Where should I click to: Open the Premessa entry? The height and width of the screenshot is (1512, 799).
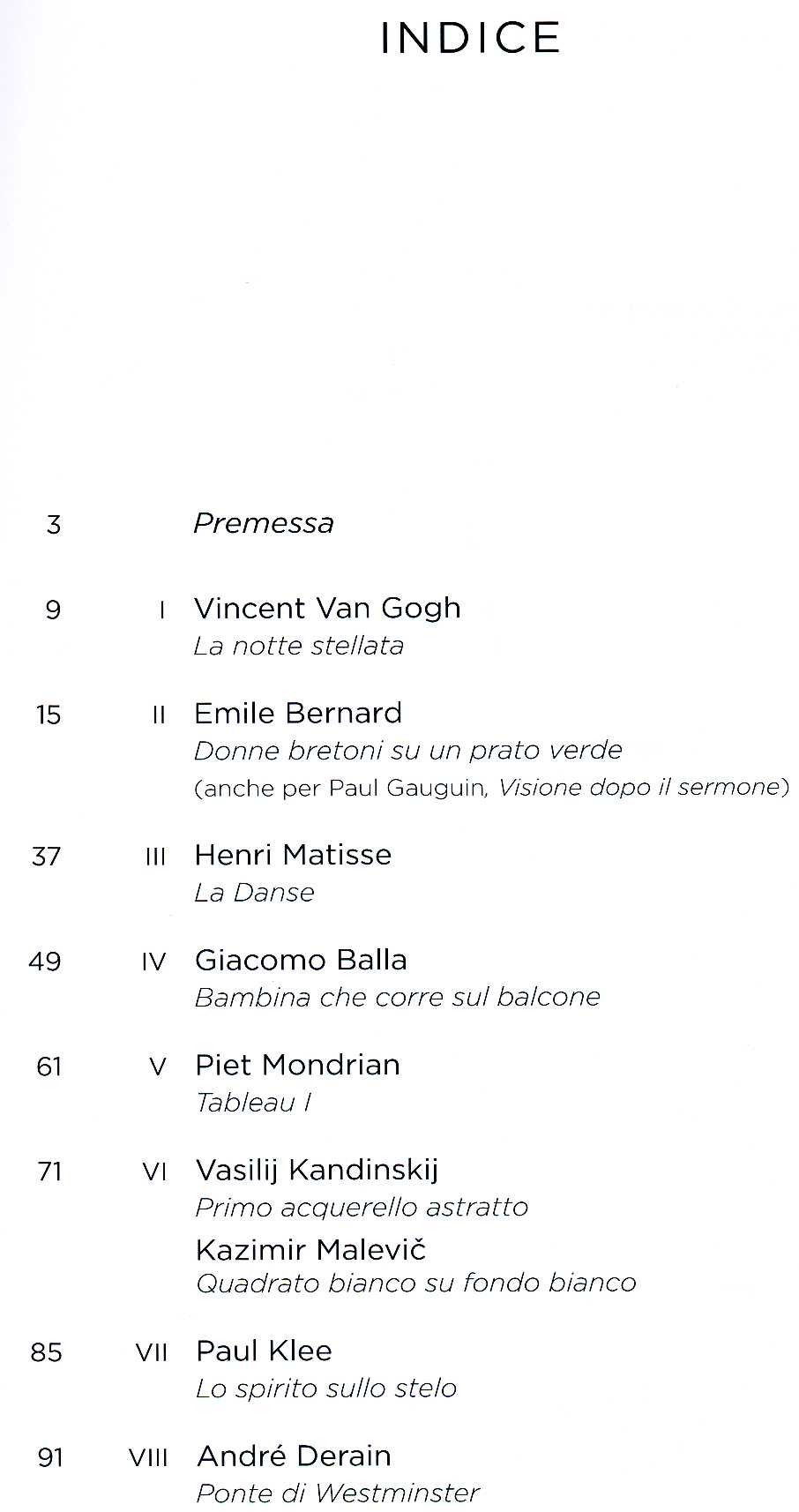[x=263, y=523]
